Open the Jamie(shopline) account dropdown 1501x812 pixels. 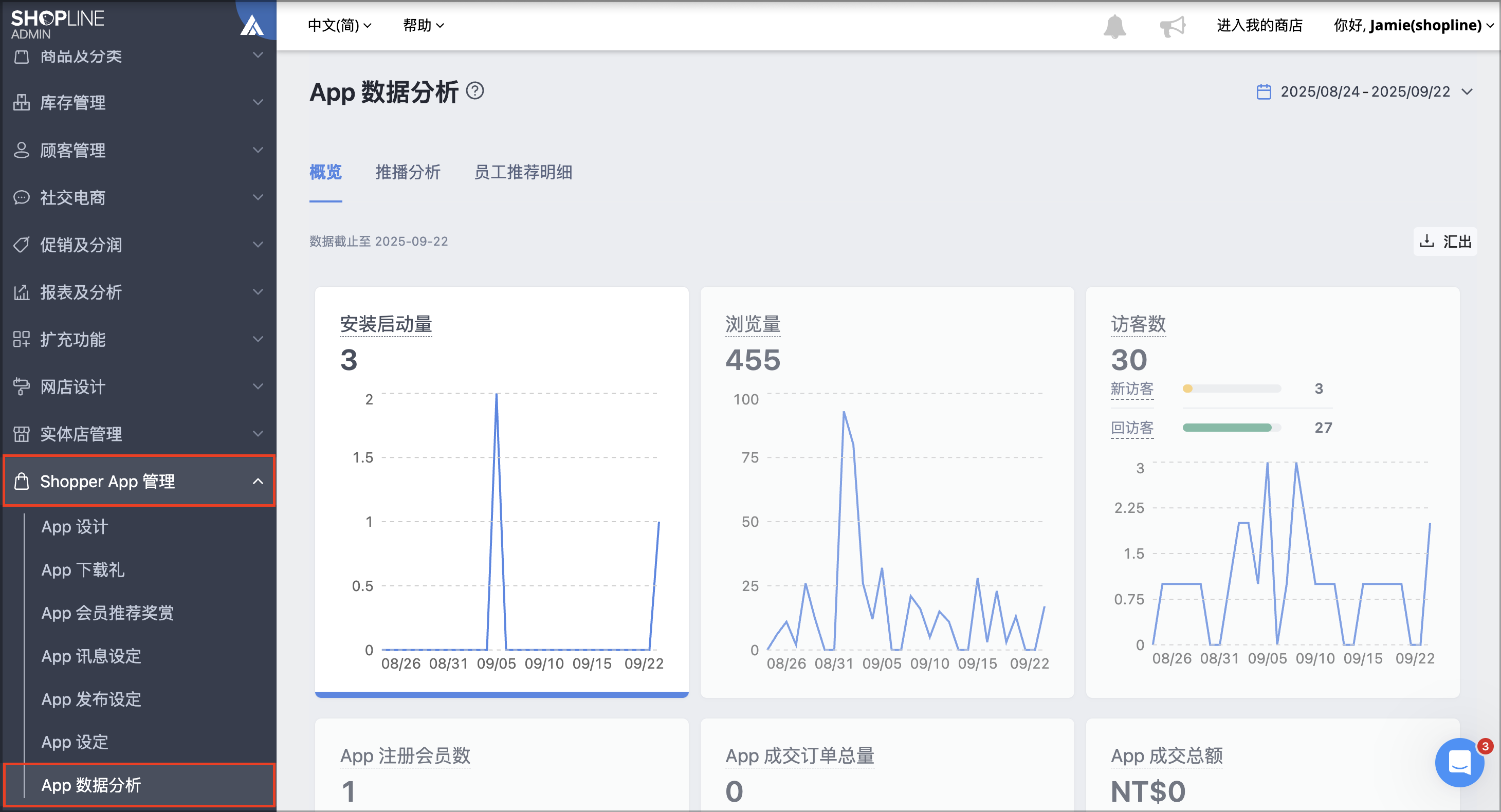pyautogui.click(x=1415, y=26)
